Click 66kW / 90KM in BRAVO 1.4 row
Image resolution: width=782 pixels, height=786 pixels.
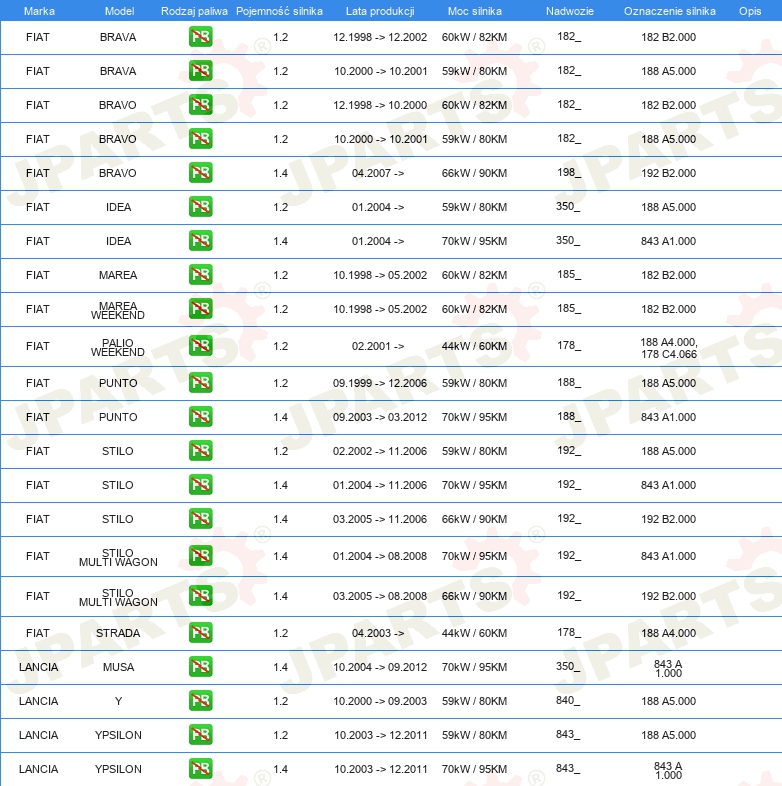(474, 173)
